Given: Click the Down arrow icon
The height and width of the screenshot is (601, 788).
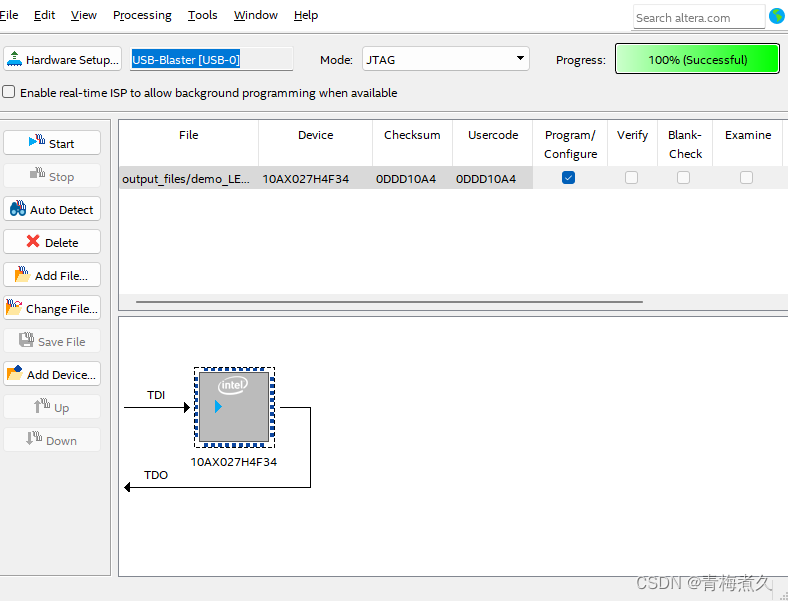Looking at the screenshot, I should click(34, 439).
